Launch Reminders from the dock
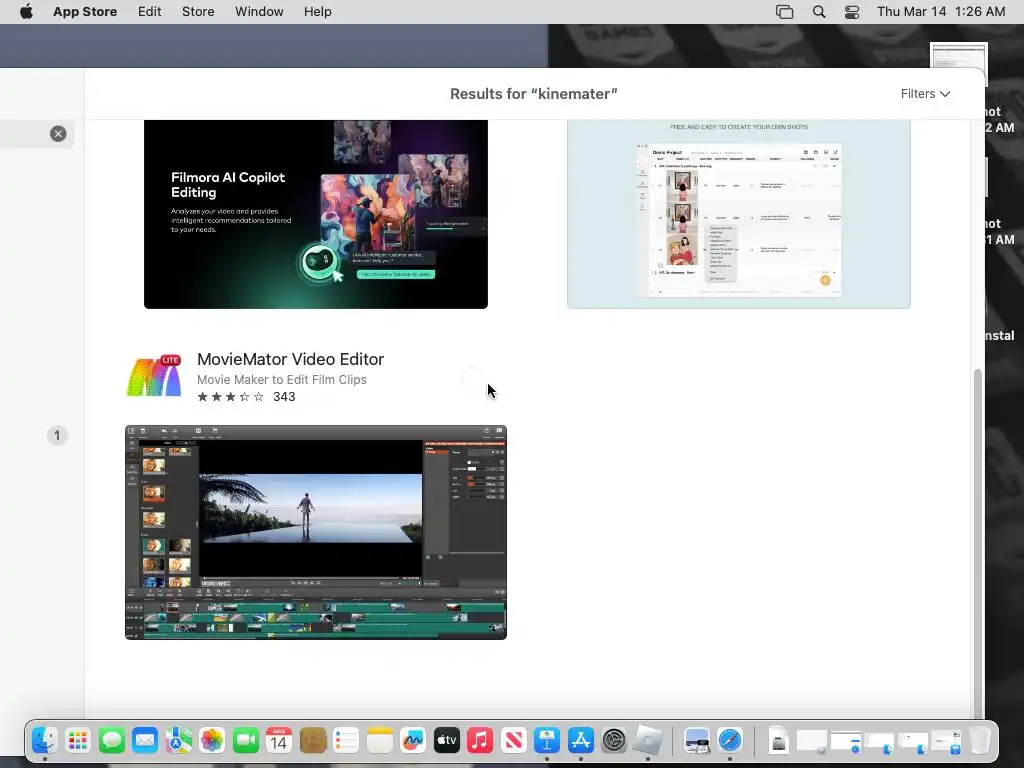The image size is (1024, 768). tap(346, 741)
